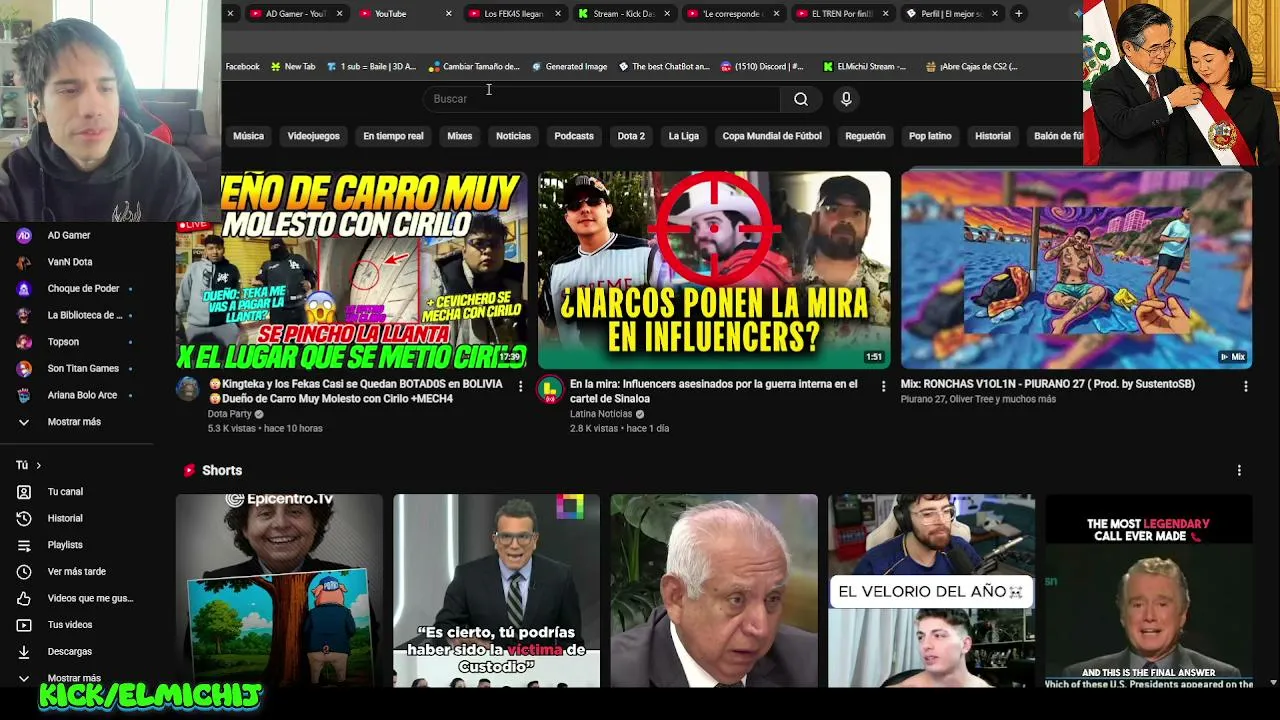
Task: Close the 'Stream - Kick' tab
Action: tap(666, 14)
